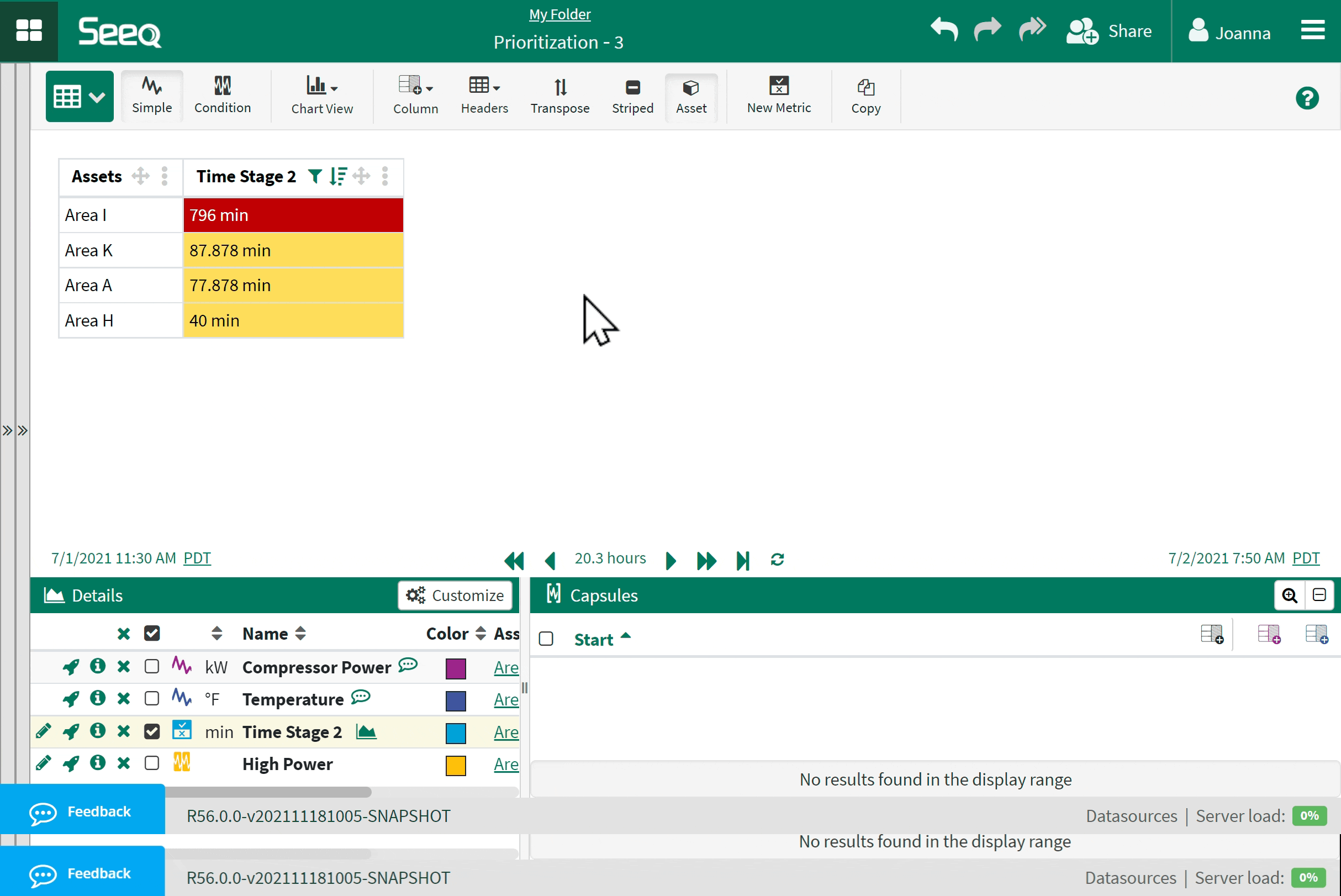Step display range forward one arrow
The height and width of the screenshot is (896, 1341).
tap(671, 560)
